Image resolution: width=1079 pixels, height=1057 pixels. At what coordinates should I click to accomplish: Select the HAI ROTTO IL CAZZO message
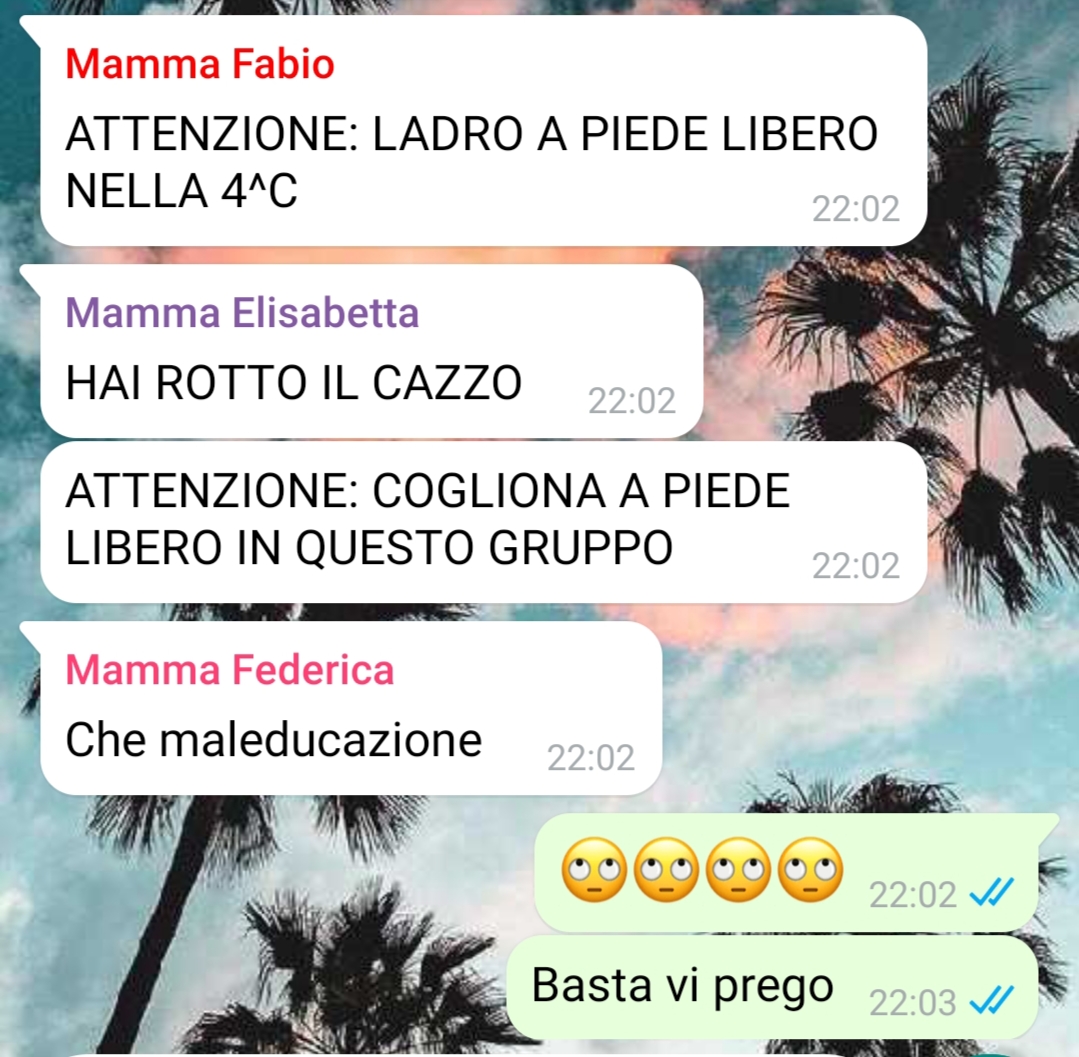(372, 351)
